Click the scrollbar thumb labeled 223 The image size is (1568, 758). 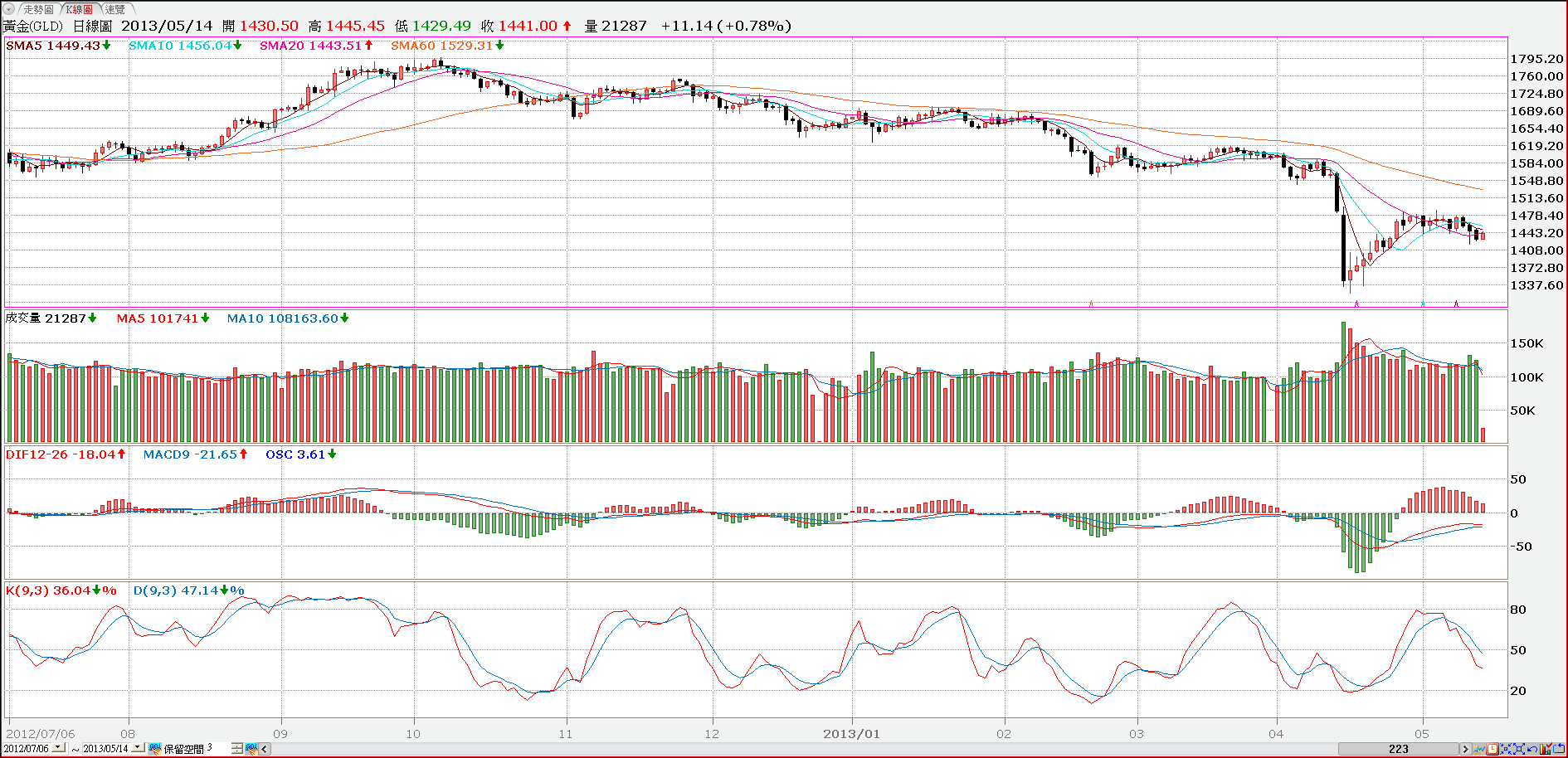(1399, 749)
